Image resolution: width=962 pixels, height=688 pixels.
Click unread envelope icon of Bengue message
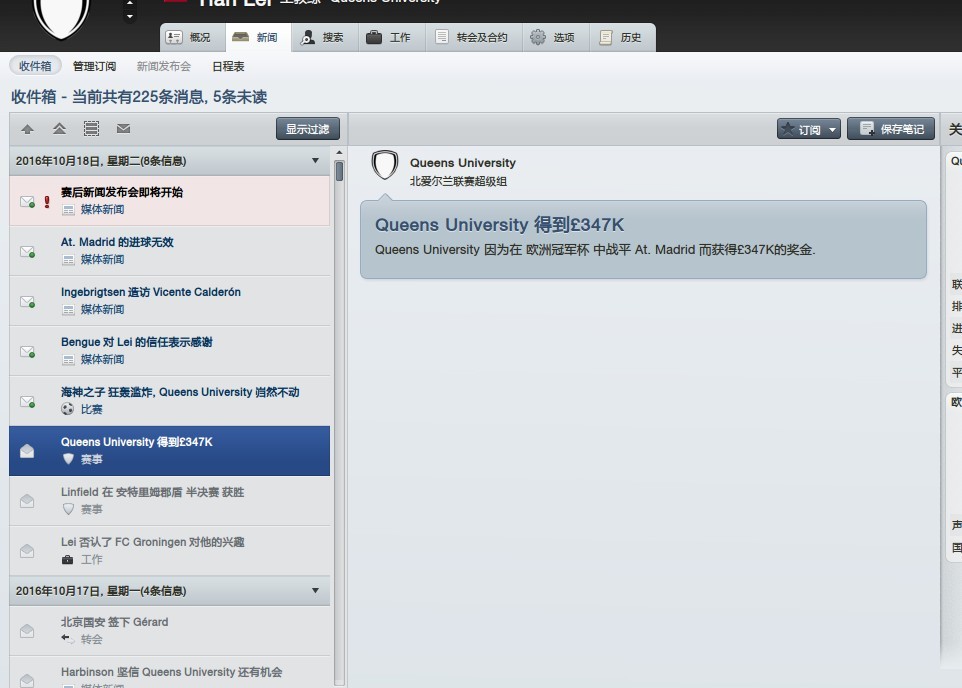tap(27, 352)
